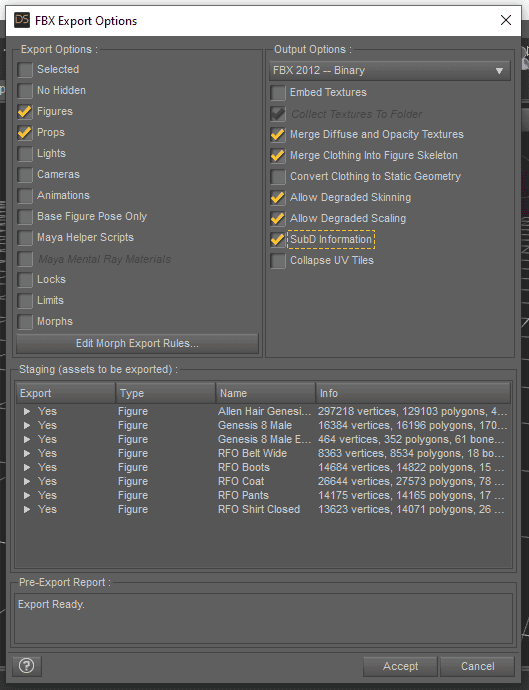Screen dimensions: 529x690
Task: Click the Accept button
Action: [400, 666]
